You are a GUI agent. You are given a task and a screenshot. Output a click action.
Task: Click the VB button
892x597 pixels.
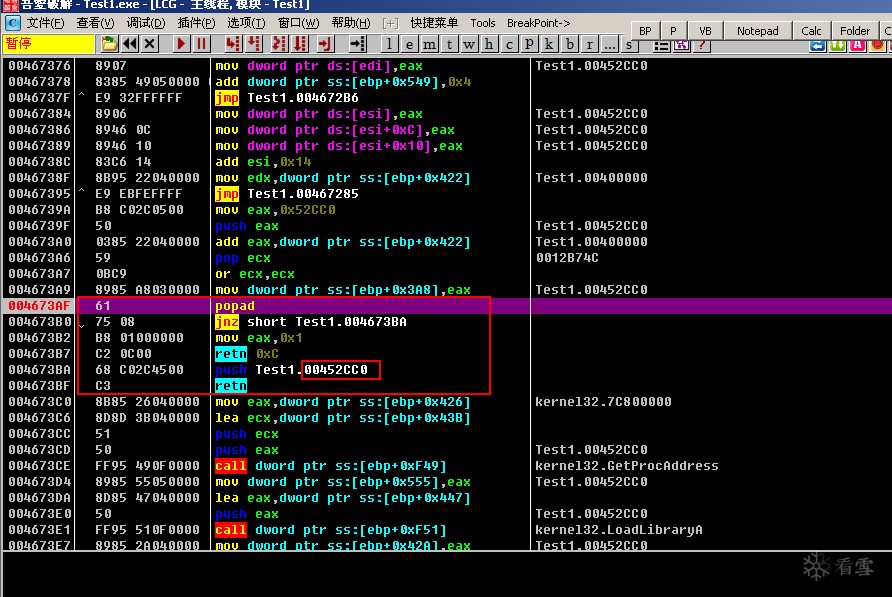point(705,31)
